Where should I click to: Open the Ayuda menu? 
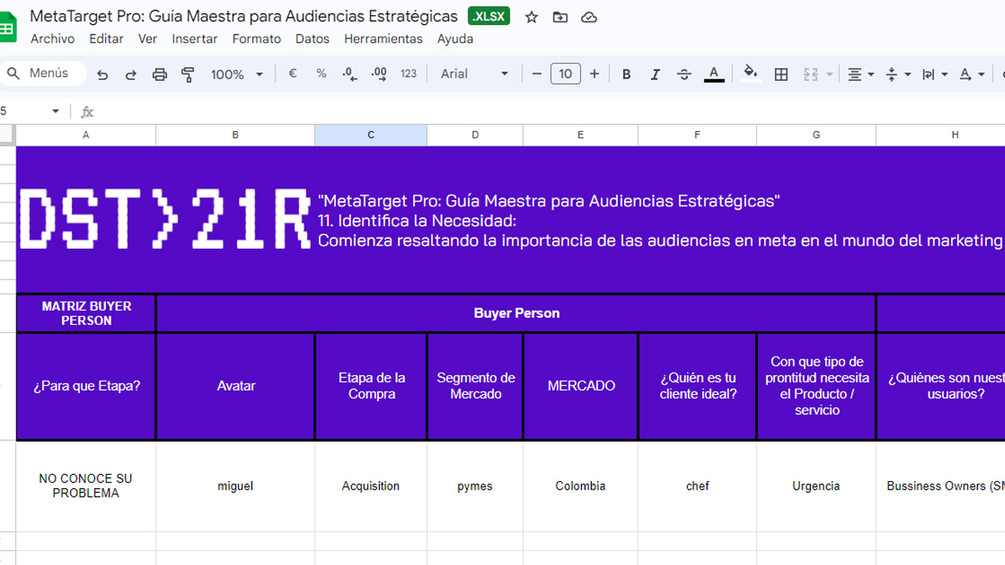coord(455,39)
